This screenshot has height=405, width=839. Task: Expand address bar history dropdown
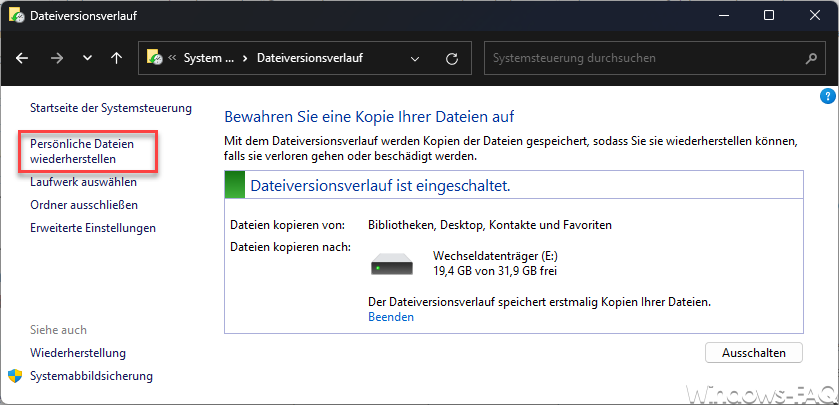[x=415, y=58]
